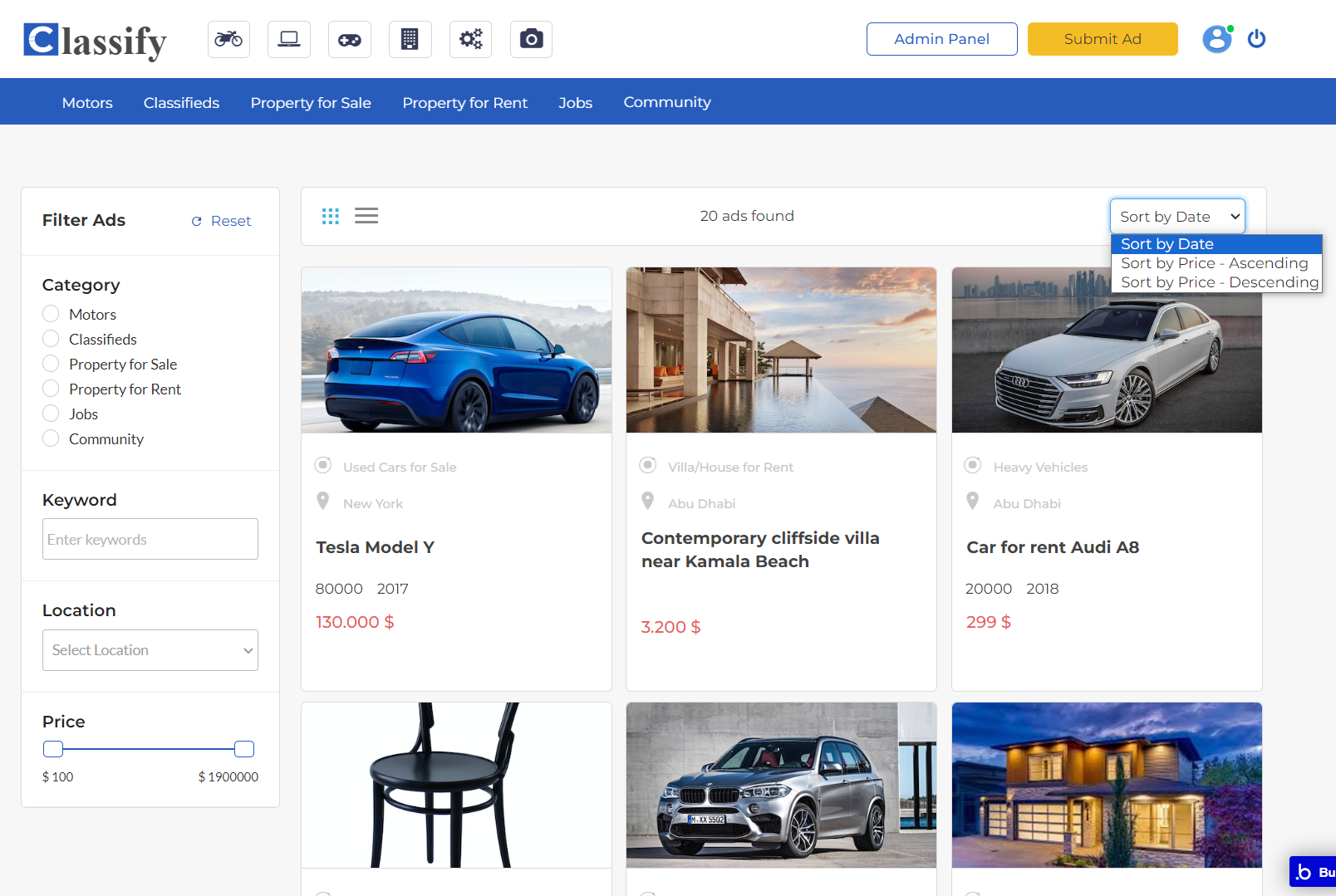The image size is (1336, 896).
Task: Open the Select Location dropdown
Action: [x=150, y=650]
